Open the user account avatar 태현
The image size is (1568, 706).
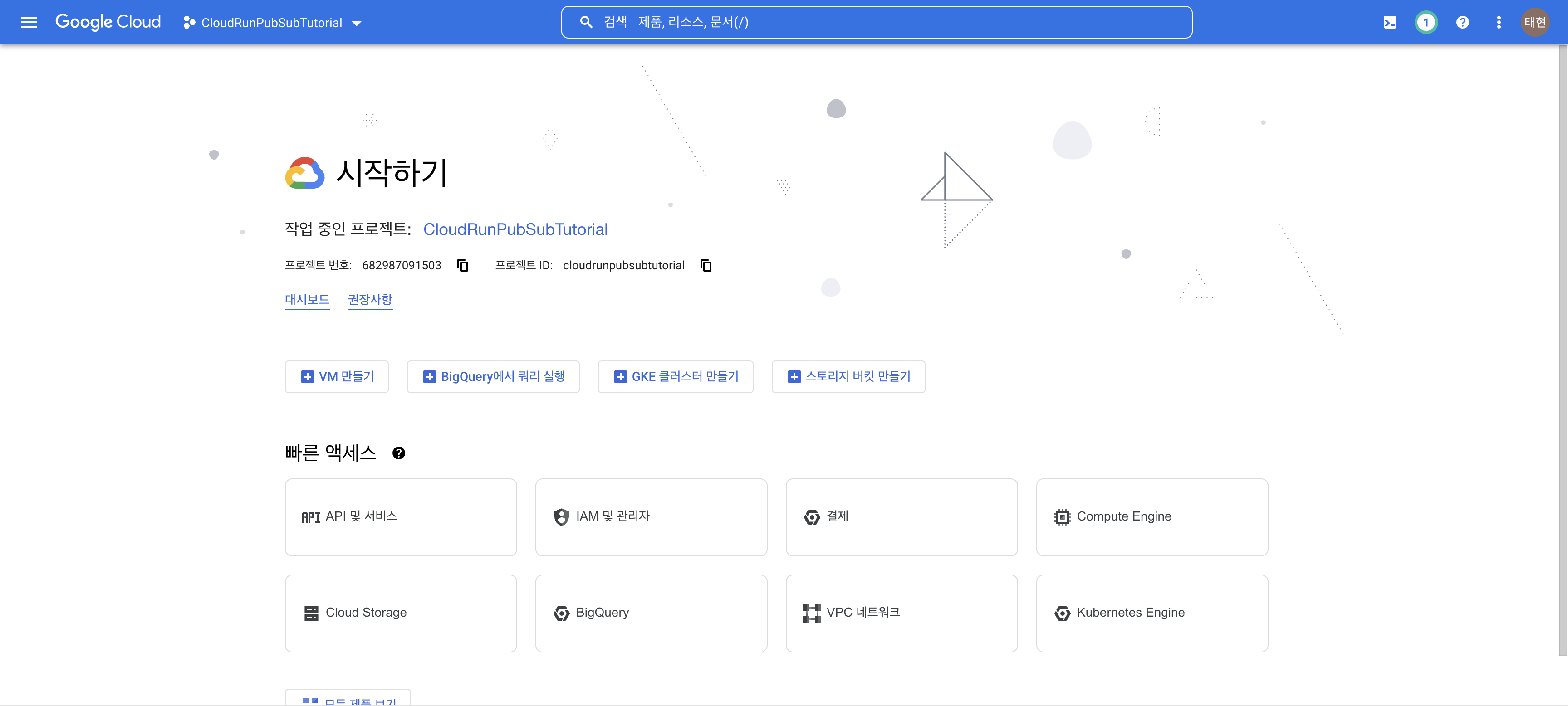coord(1534,23)
